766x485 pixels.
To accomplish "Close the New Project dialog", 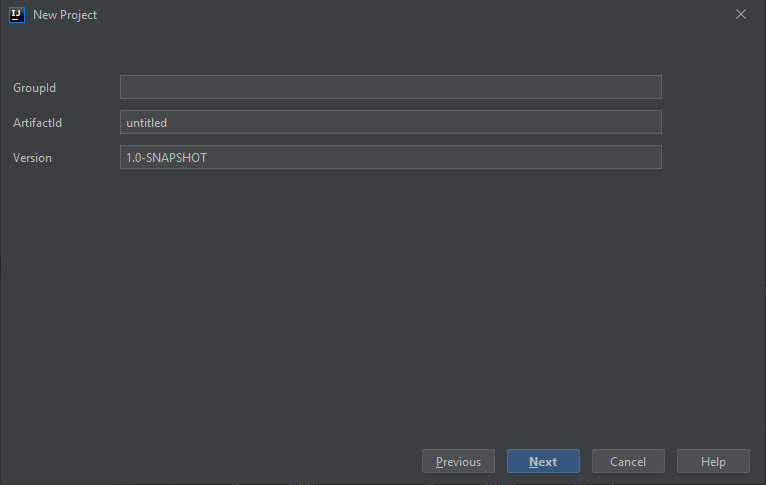I will [x=741, y=15].
